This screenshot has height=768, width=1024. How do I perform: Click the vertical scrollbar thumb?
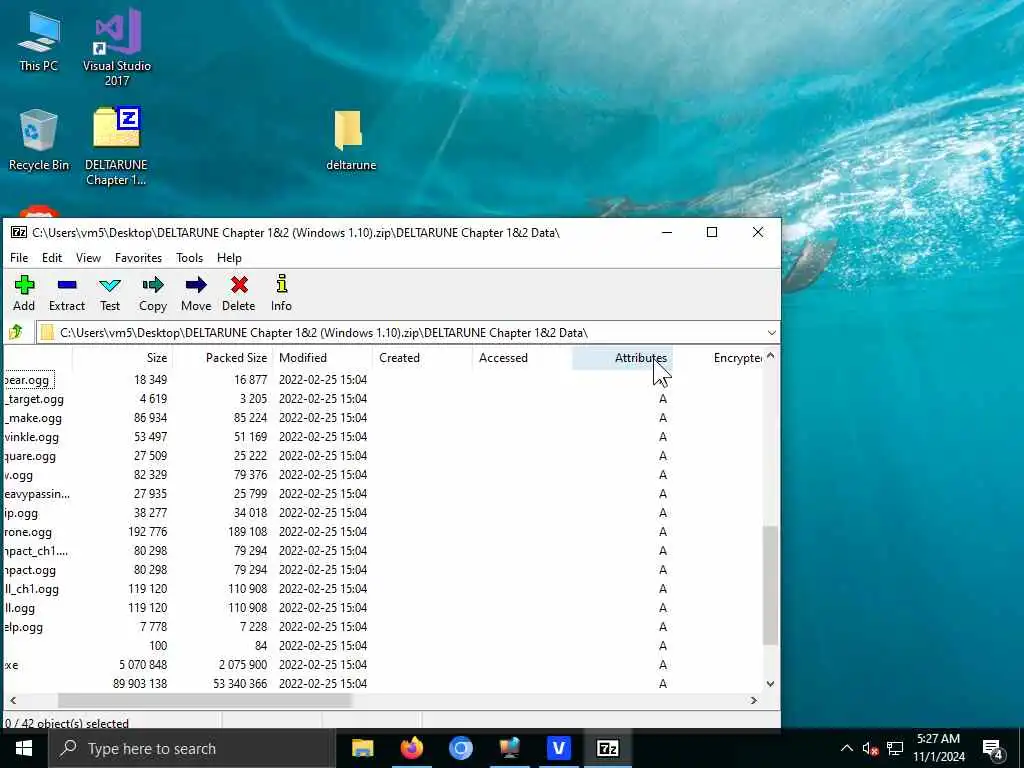(771, 585)
